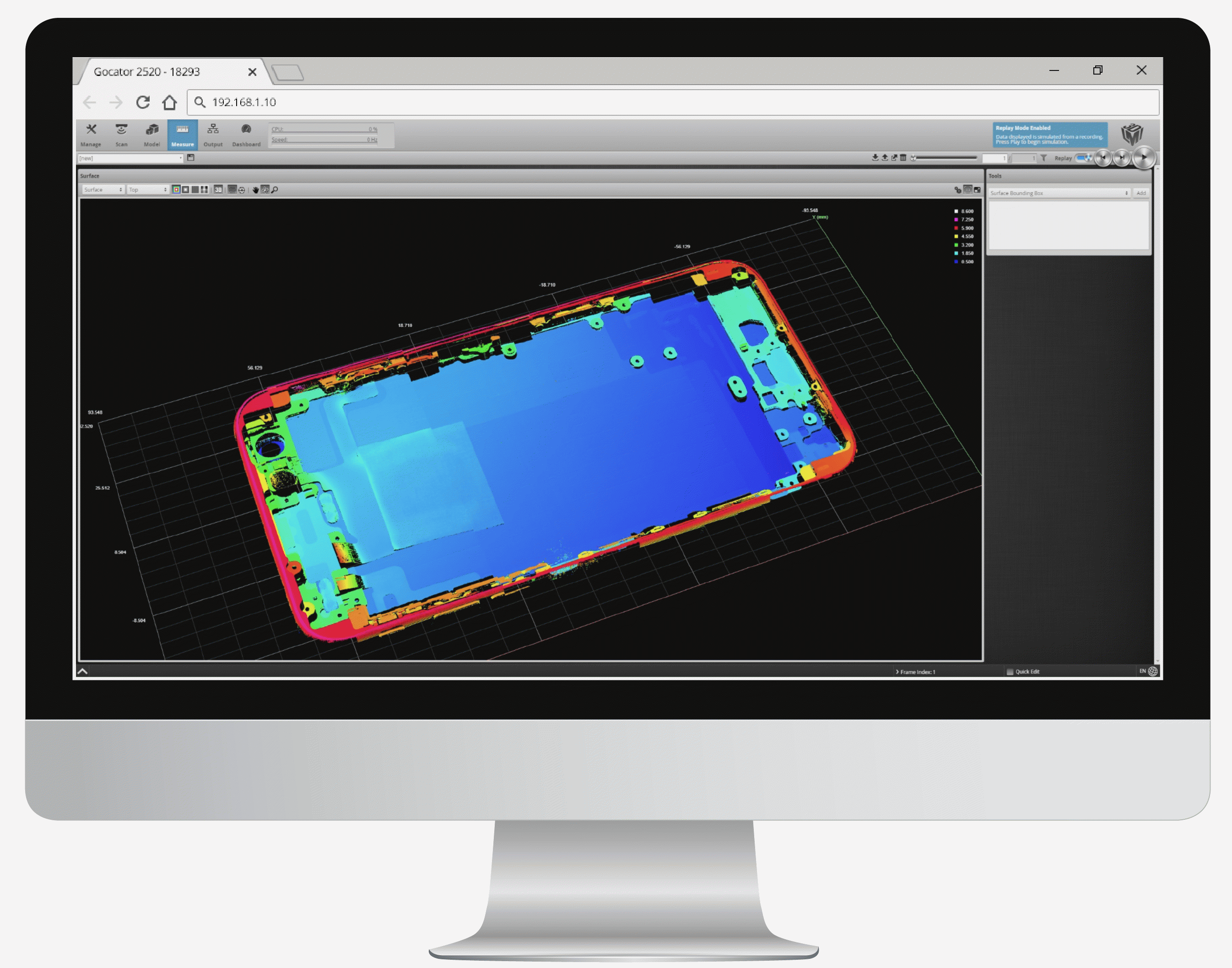This screenshot has height=968, width=1232.
Task: Open a new browser tab
Action: 288,73
